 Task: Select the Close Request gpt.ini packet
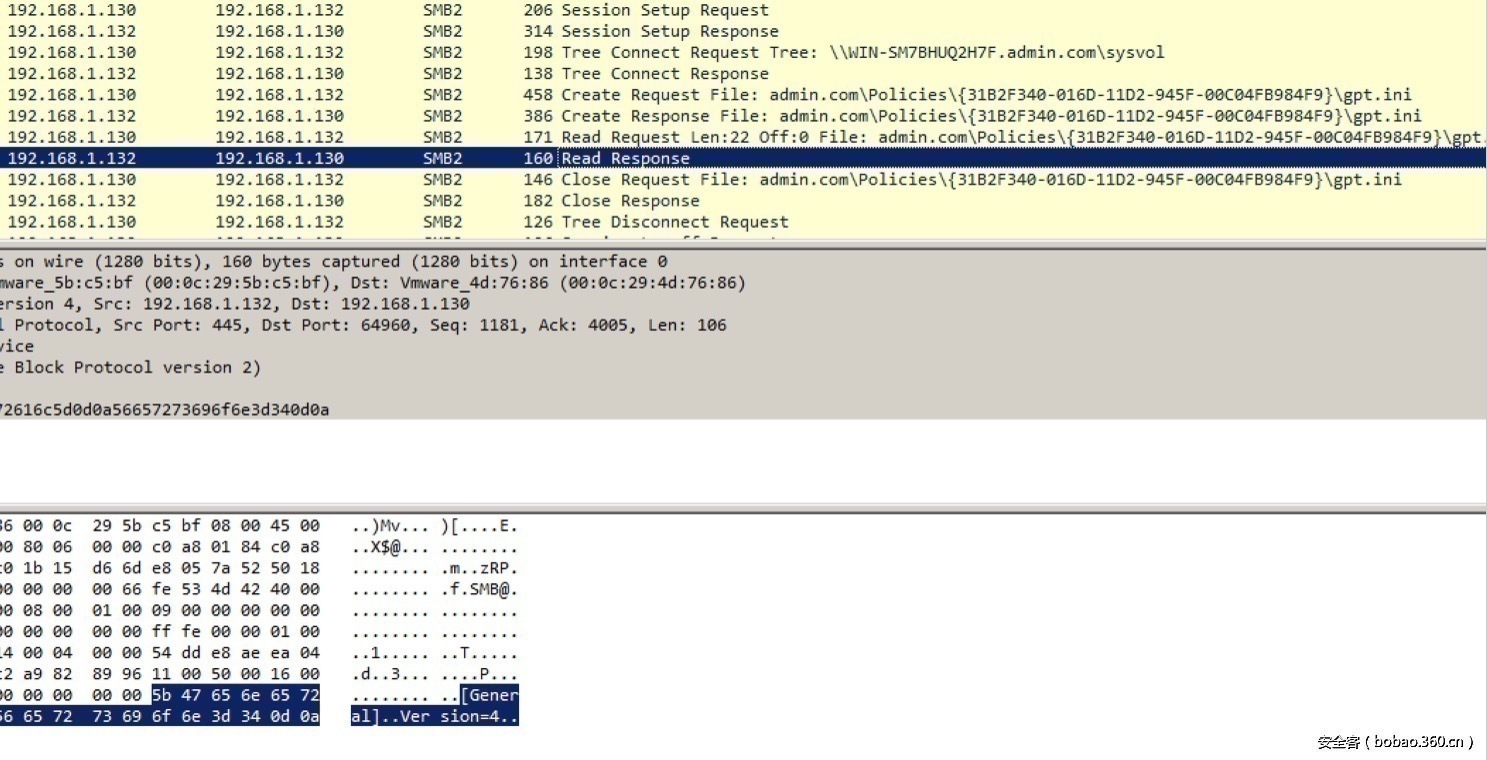980,179
